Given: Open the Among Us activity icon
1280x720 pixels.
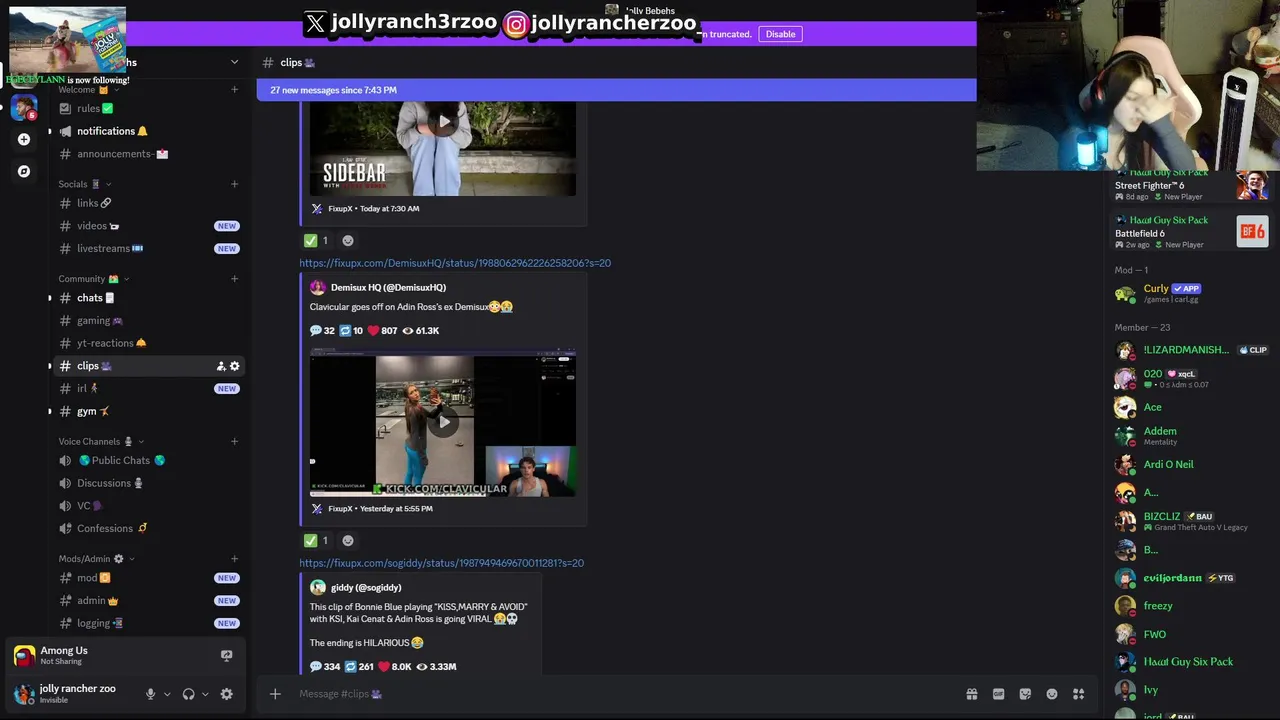Looking at the screenshot, I should (x=24, y=656).
